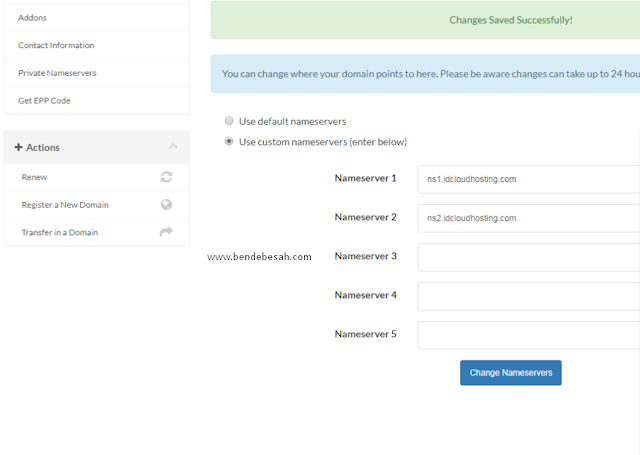The height and width of the screenshot is (455, 640).
Task: Click the arrow icon beside Transfer in a Domain
Action: [166, 232]
